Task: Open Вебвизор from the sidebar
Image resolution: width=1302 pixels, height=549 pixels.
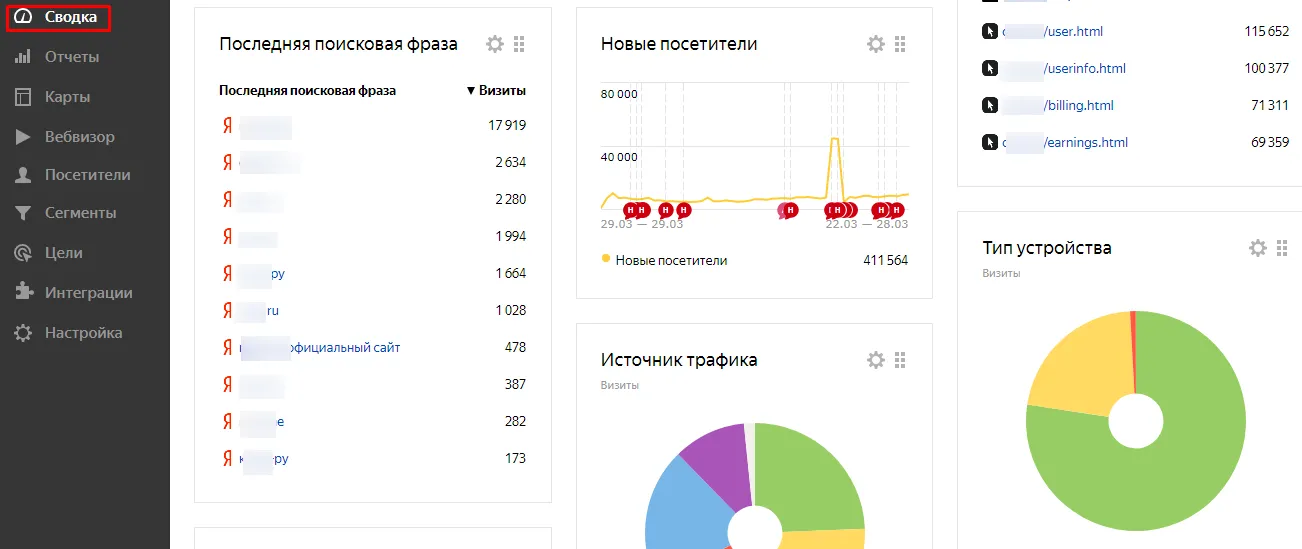Action: coord(79,137)
